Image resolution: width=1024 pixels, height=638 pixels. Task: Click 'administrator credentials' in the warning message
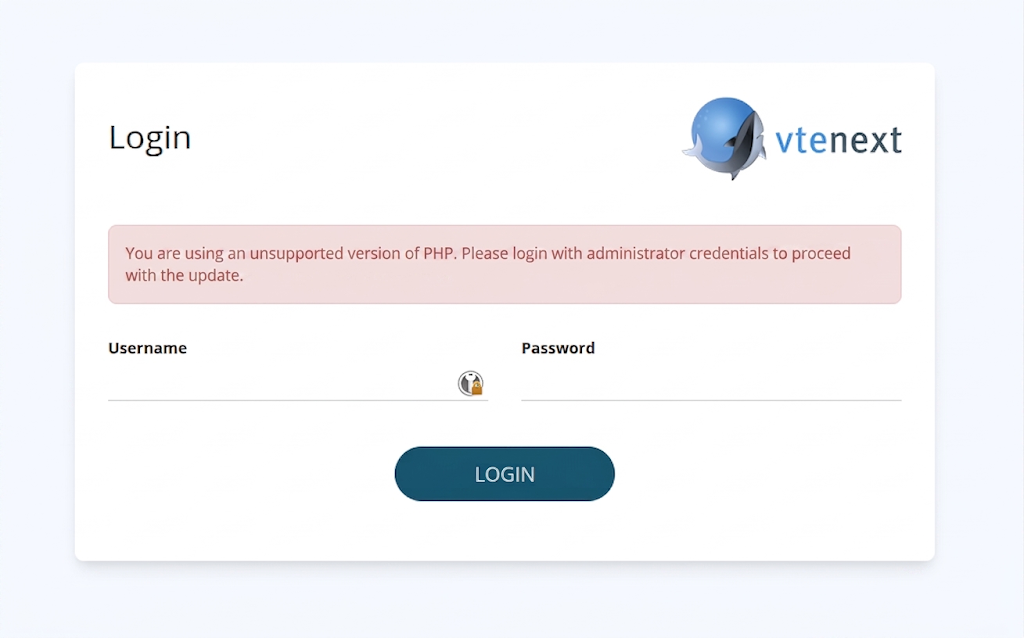click(x=677, y=253)
